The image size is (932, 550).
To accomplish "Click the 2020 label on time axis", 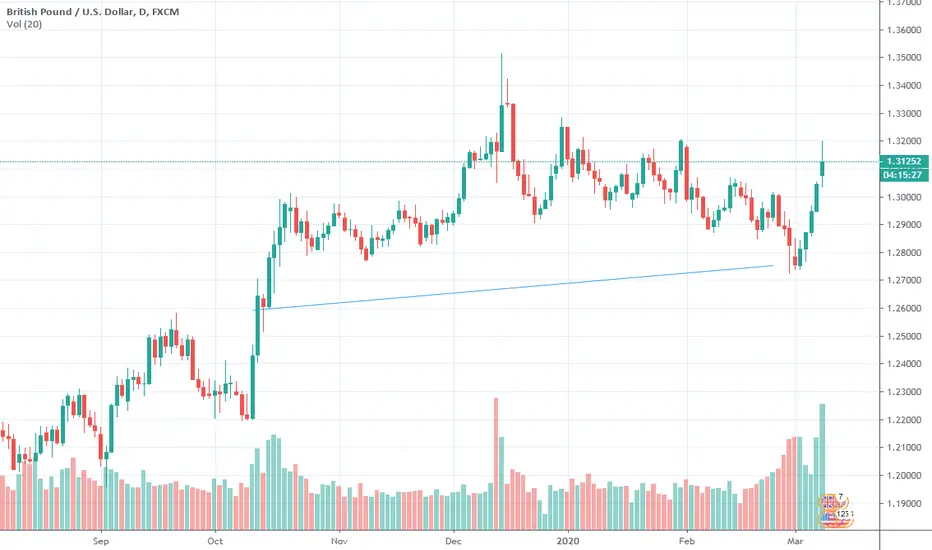I will (x=568, y=541).
